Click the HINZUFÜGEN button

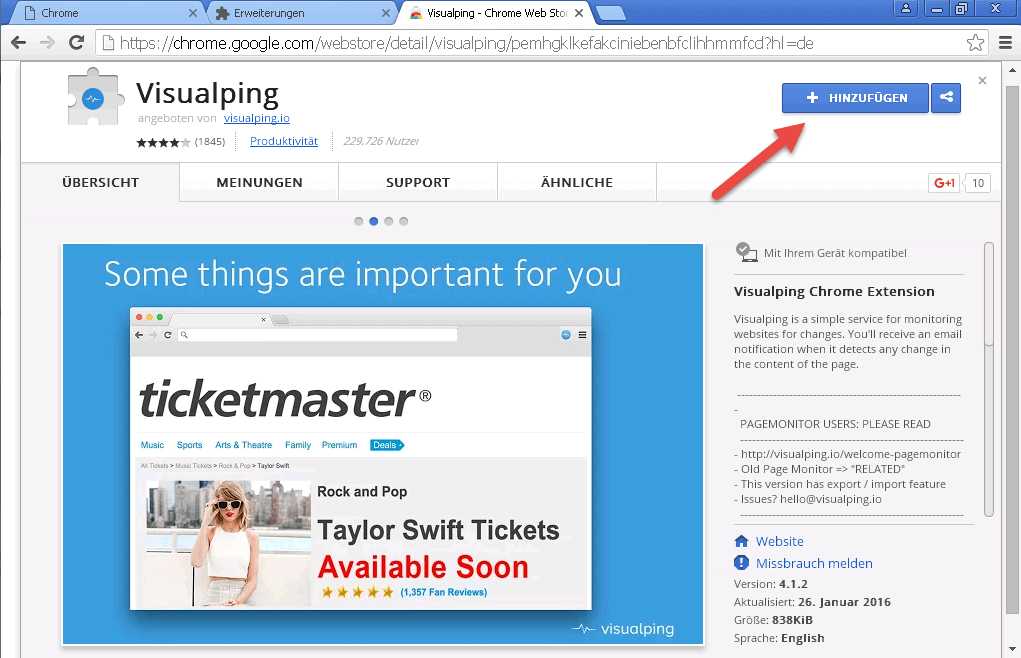tap(855, 98)
